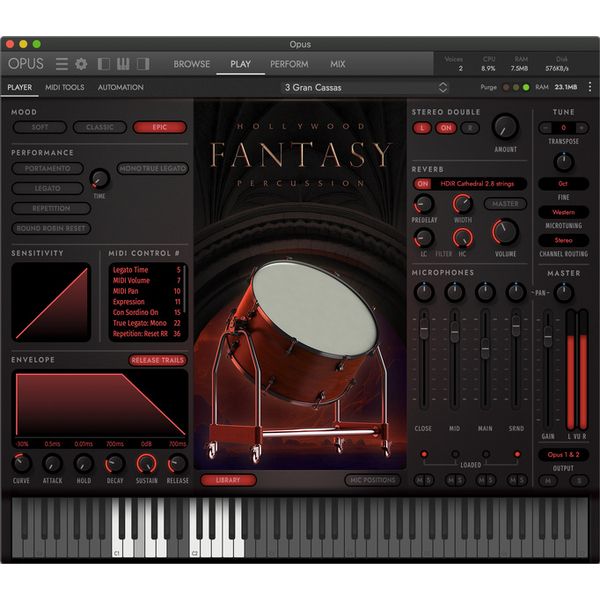Open the 3 Gran Cassas instrument selector
Image resolution: width=600 pixels, height=600 pixels.
coord(365,88)
